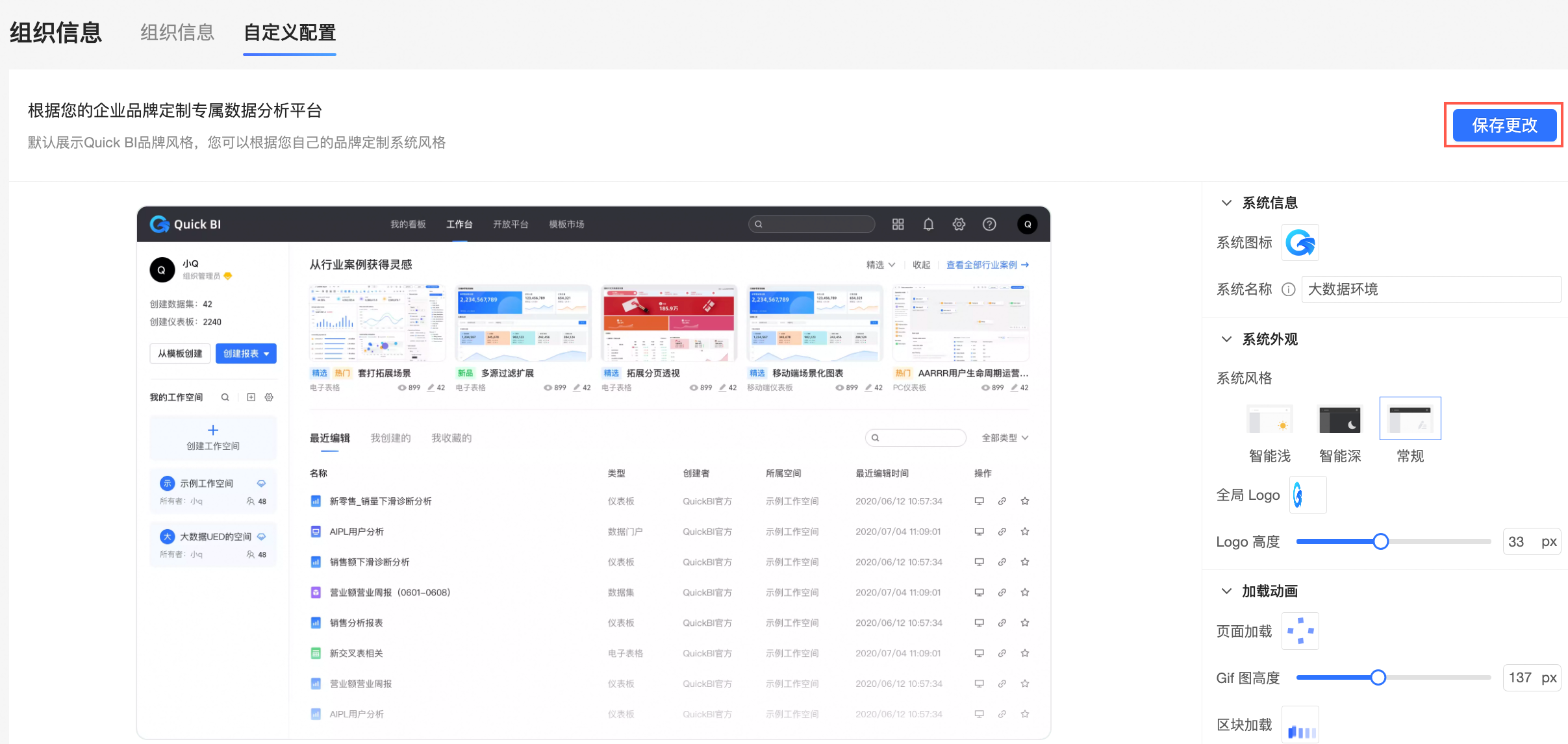This screenshot has width=1568, height=744.
Task: Click the link icon in AIPL用户分析 row
Action: (x=1002, y=532)
